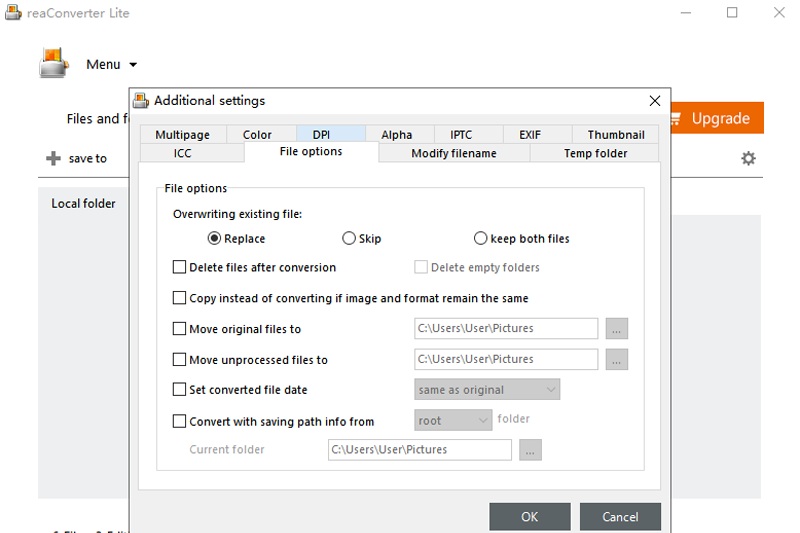
Task: Select the Skip radio button
Action: pos(349,239)
